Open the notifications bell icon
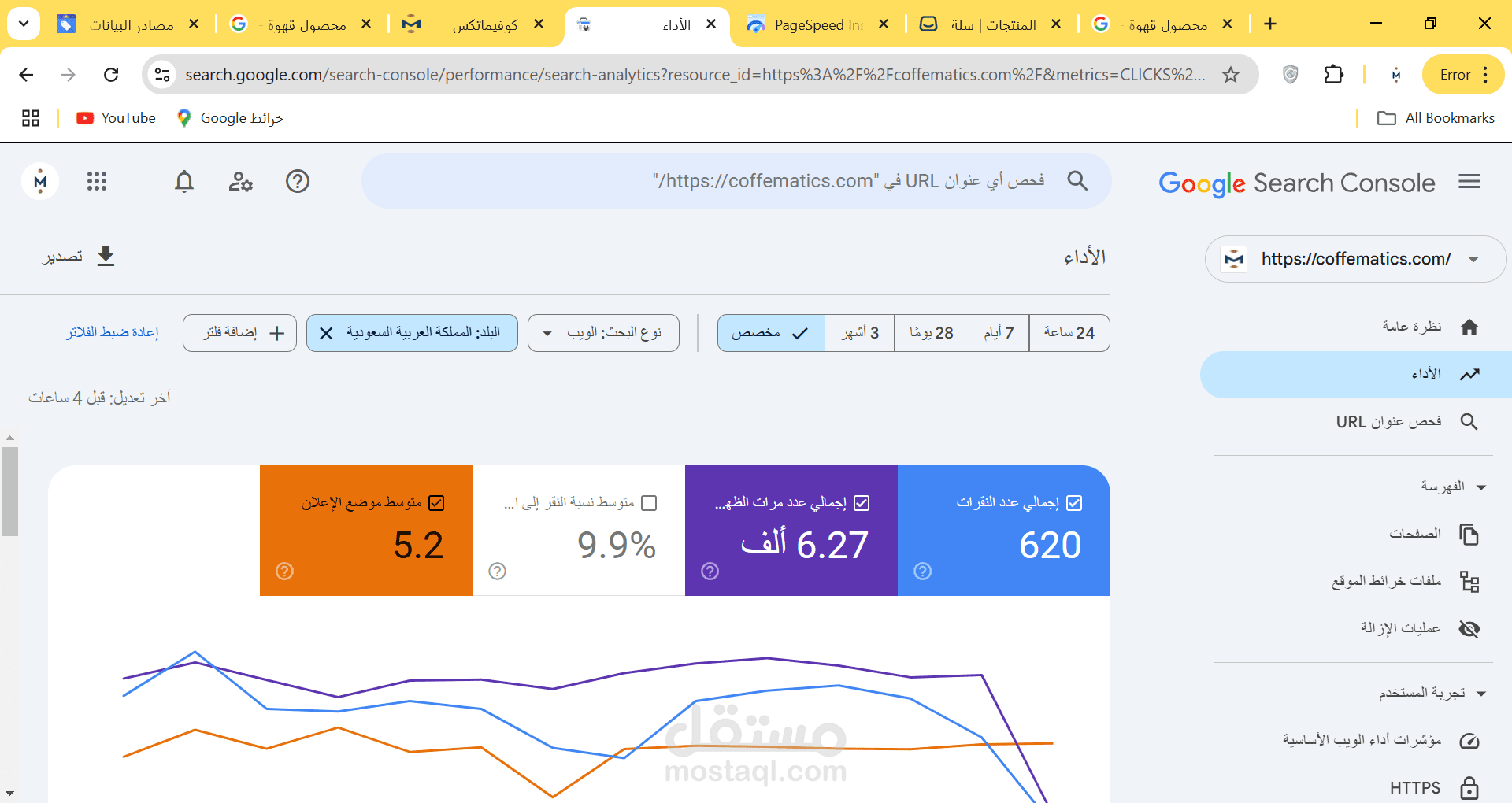The width and height of the screenshot is (1512, 803). pos(183,182)
